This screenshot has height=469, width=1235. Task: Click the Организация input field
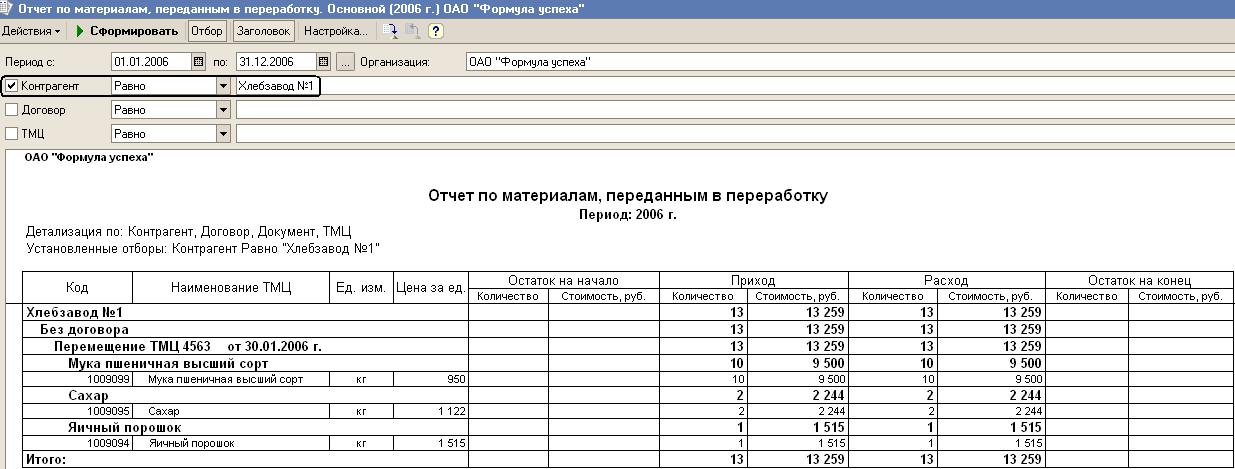coord(840,62)
